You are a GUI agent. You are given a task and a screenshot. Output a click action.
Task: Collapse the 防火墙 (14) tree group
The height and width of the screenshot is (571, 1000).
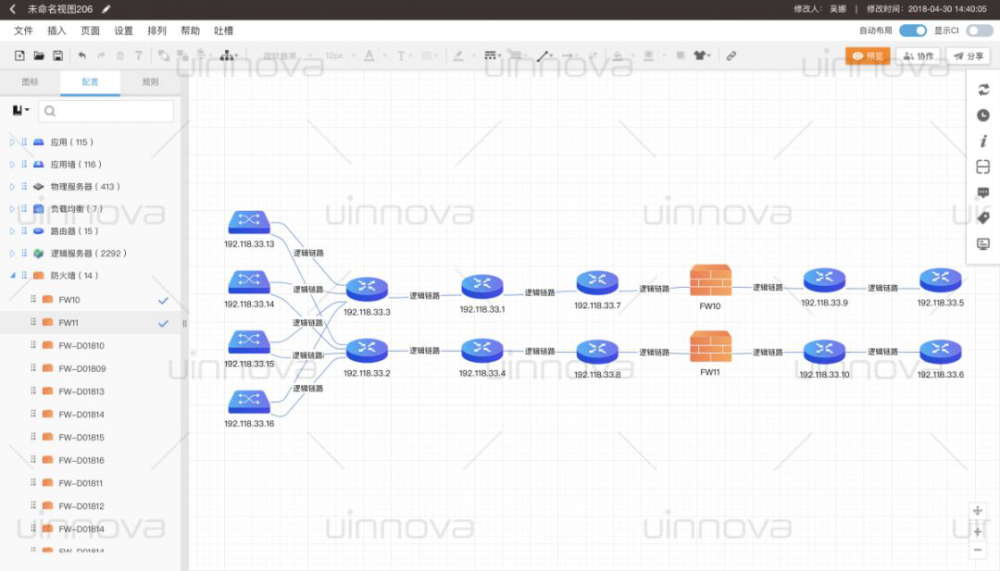(13, 276)
